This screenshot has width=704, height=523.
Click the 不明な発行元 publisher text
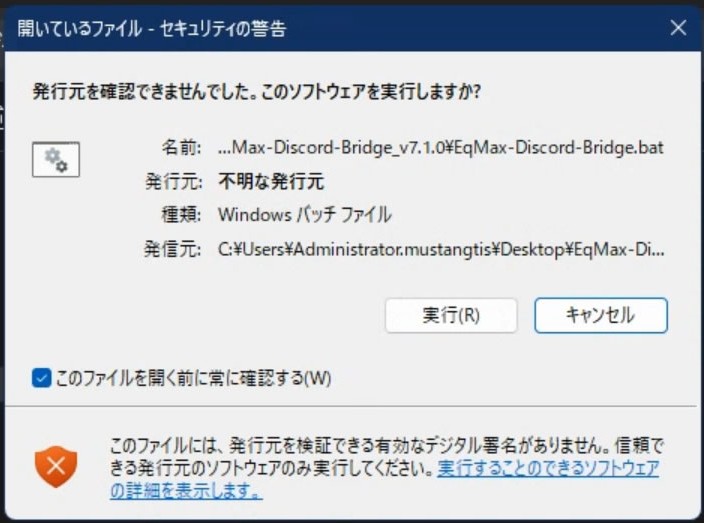coord(271,182)
